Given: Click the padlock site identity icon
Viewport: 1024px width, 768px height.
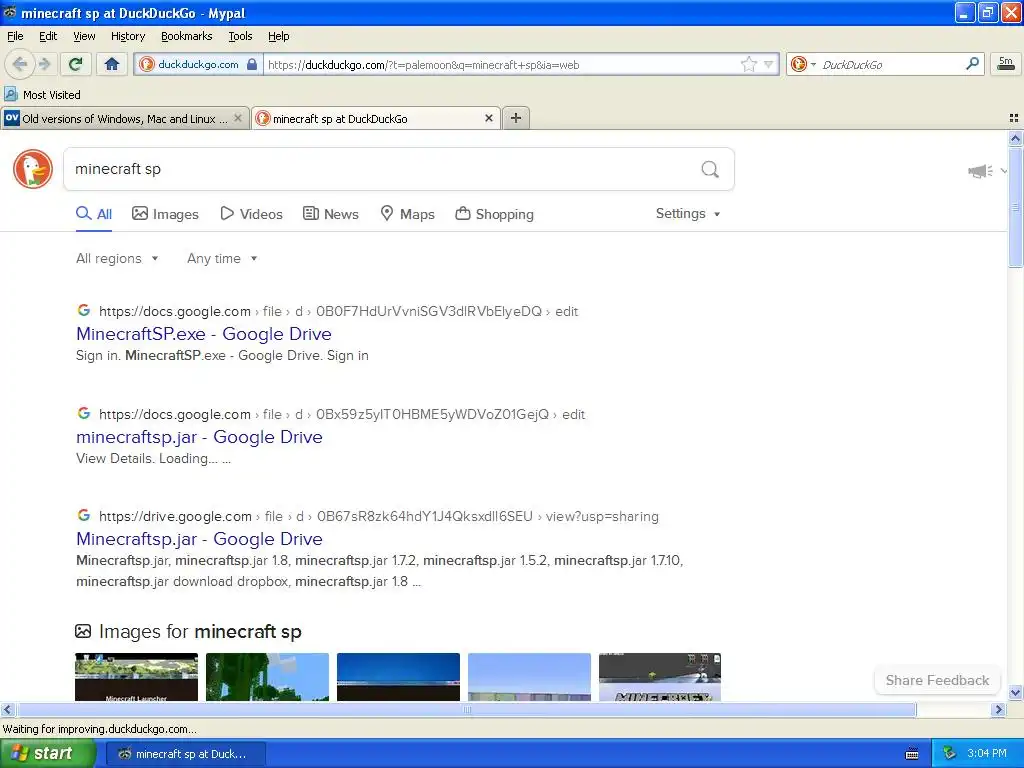Looking at the screenshot, I should click(x=251, y=64).
